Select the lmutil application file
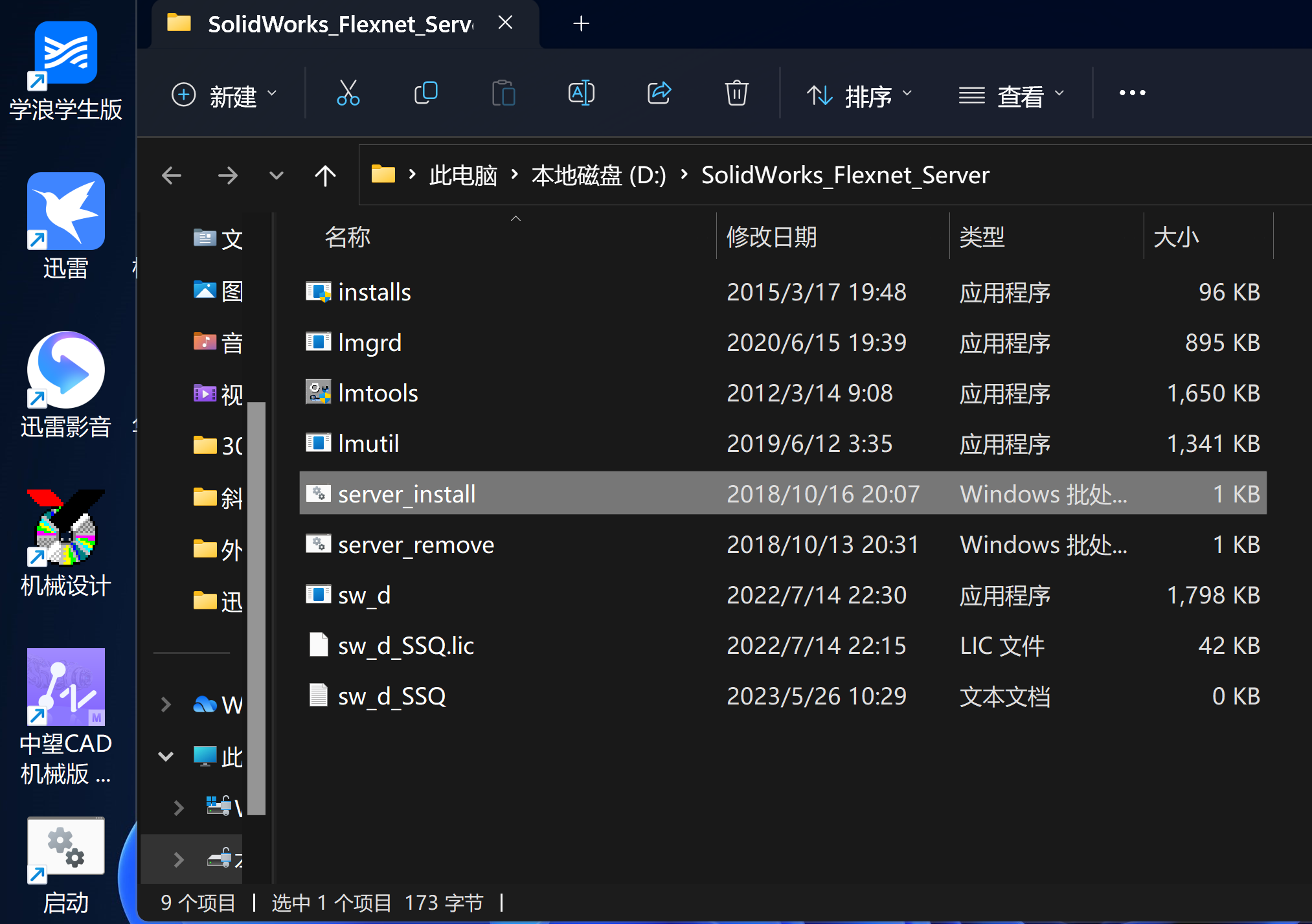The image size is (1312, 924). tap(783, 444)
